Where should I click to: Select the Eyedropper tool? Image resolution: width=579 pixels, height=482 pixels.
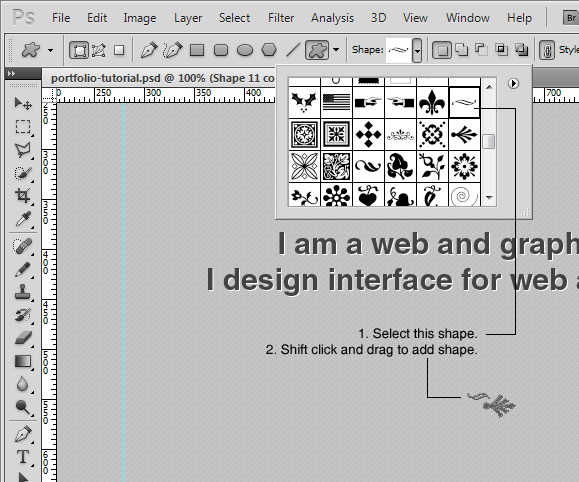[23, 219]
